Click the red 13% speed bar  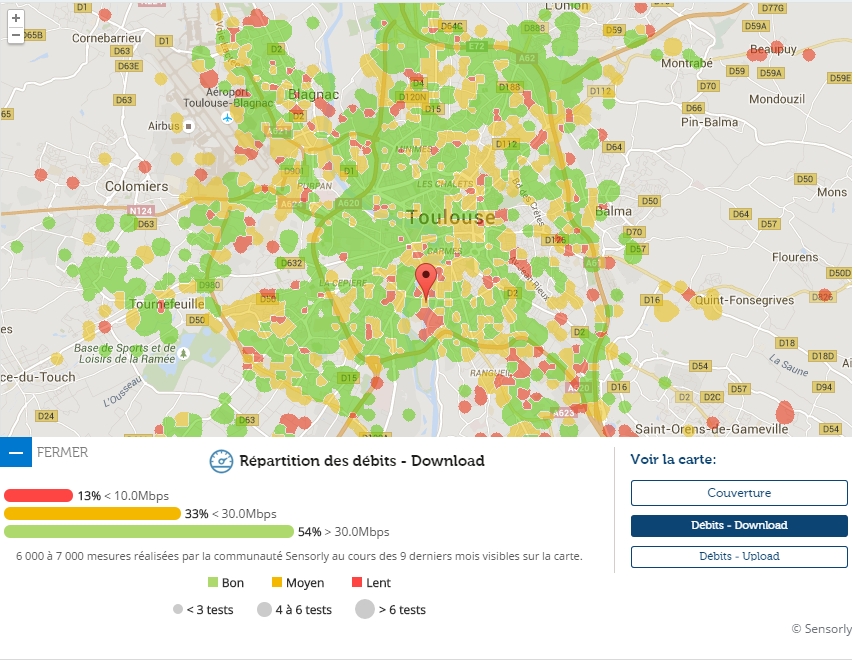click(39, 495)
